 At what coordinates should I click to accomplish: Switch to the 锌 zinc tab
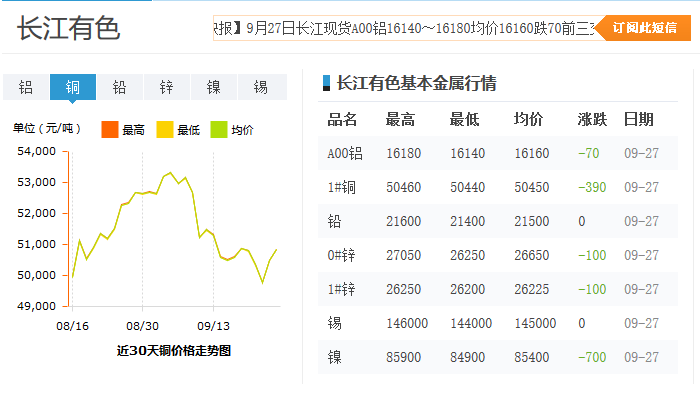pyautogui.click(x=167, y=87)
